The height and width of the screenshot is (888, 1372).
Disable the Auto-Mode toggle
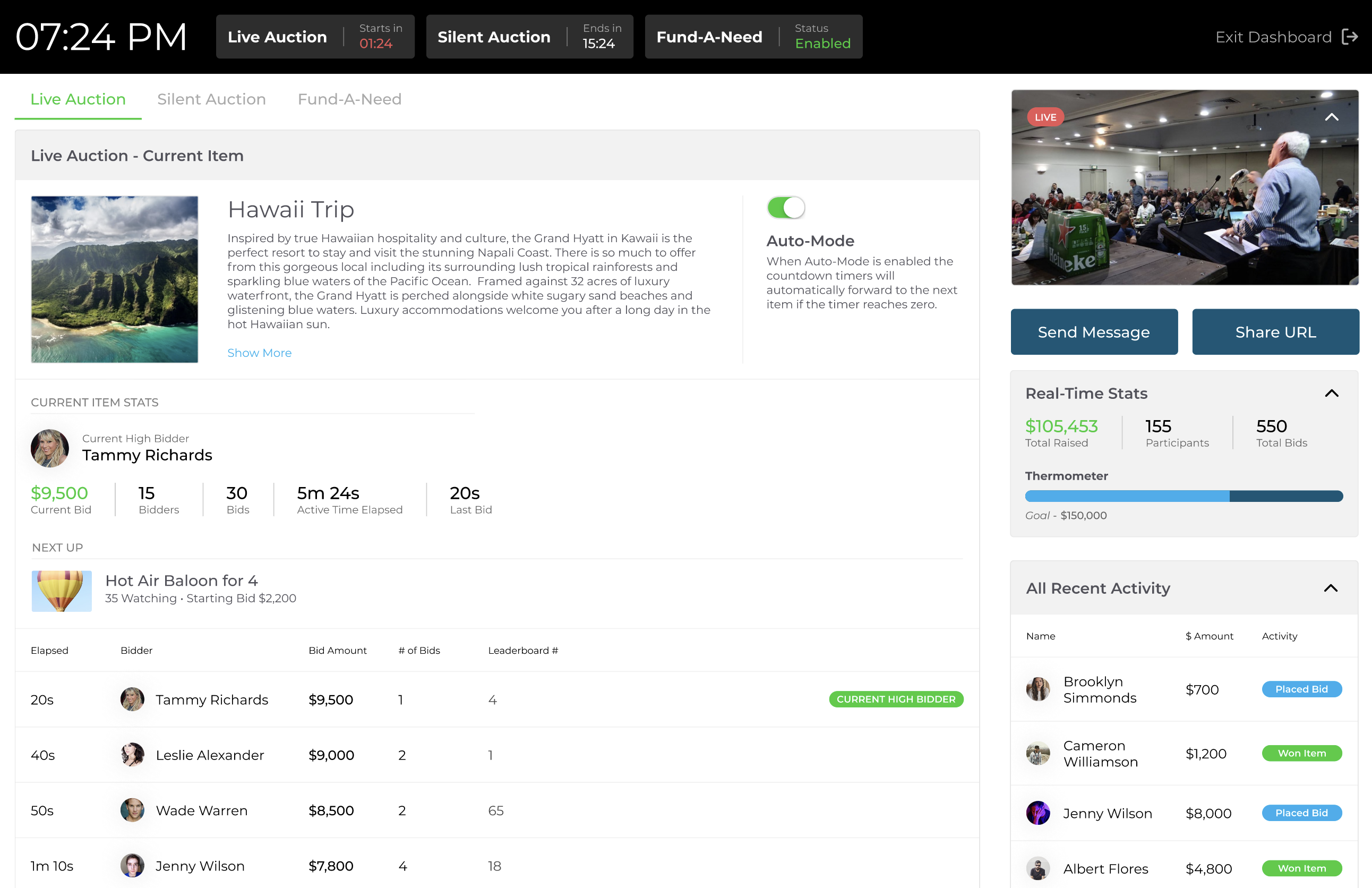786,208
